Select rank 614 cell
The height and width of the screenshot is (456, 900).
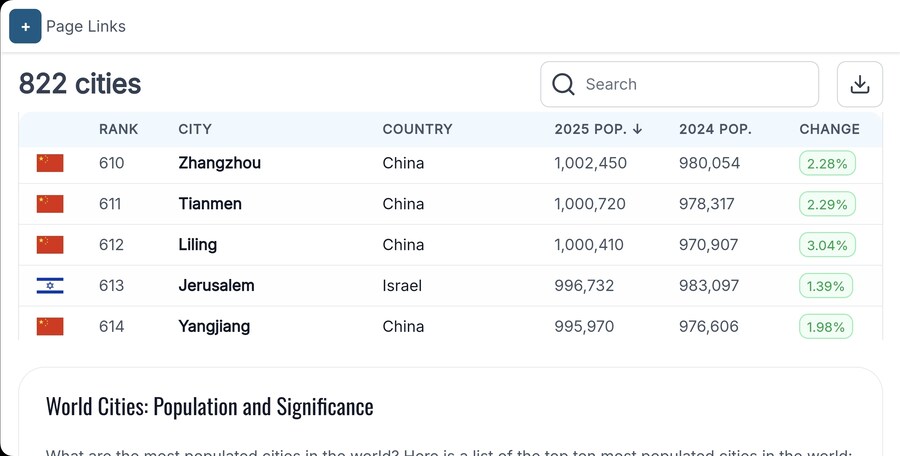(111, 326)
